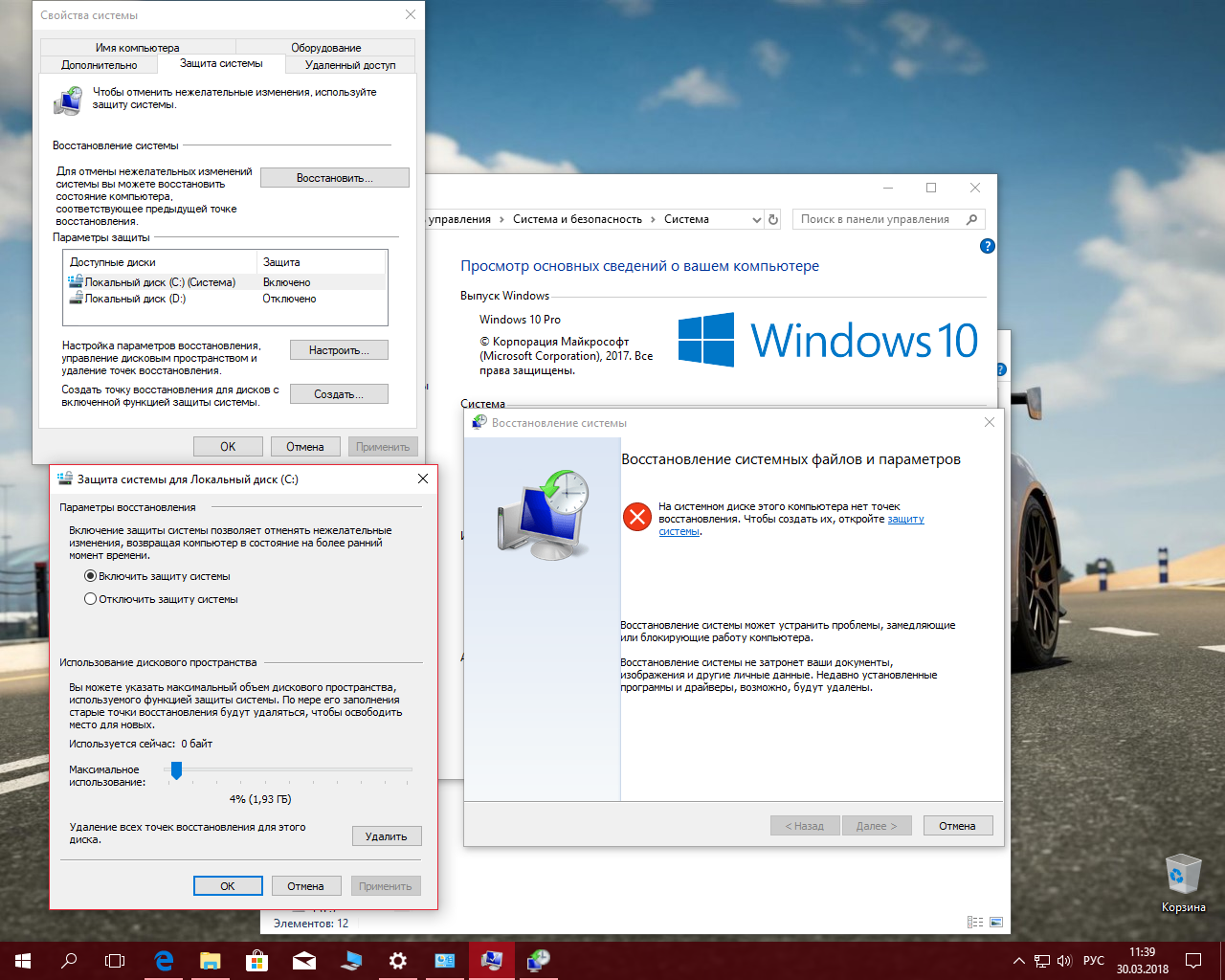Click Отмена in System Properties window

point(304,447)
